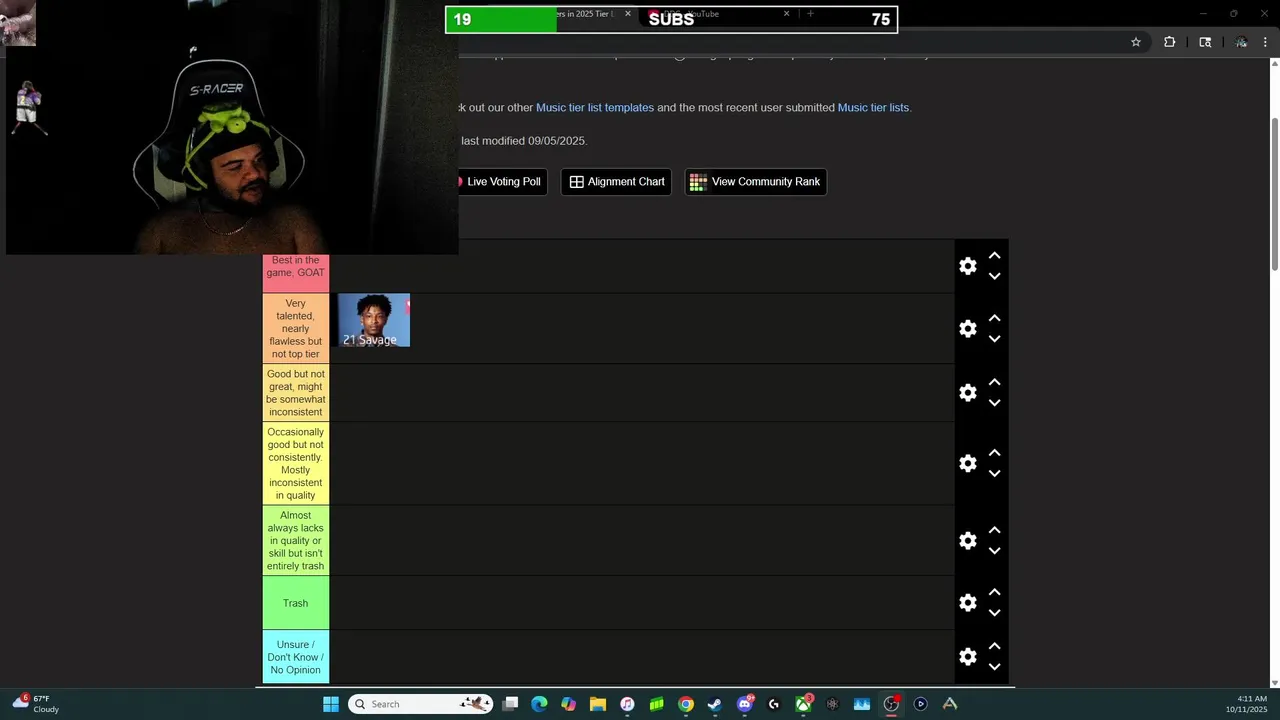The image size is (1280, 720).
Task: Open a new Chrome tab
Action: (810, 14)
